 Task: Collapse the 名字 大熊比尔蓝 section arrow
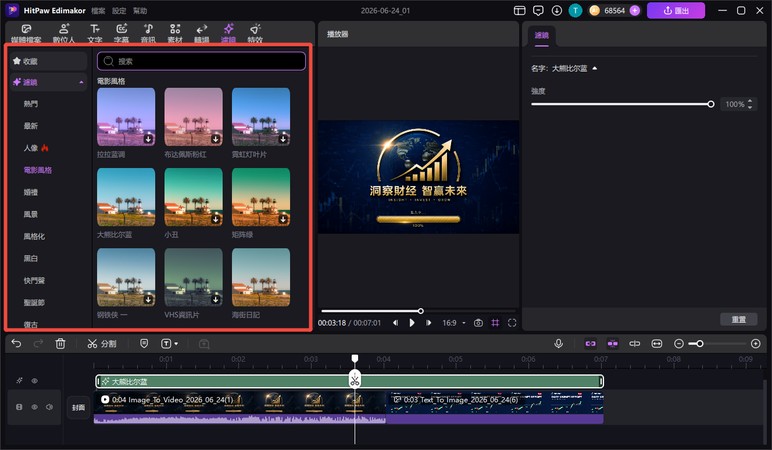(595, 68)
